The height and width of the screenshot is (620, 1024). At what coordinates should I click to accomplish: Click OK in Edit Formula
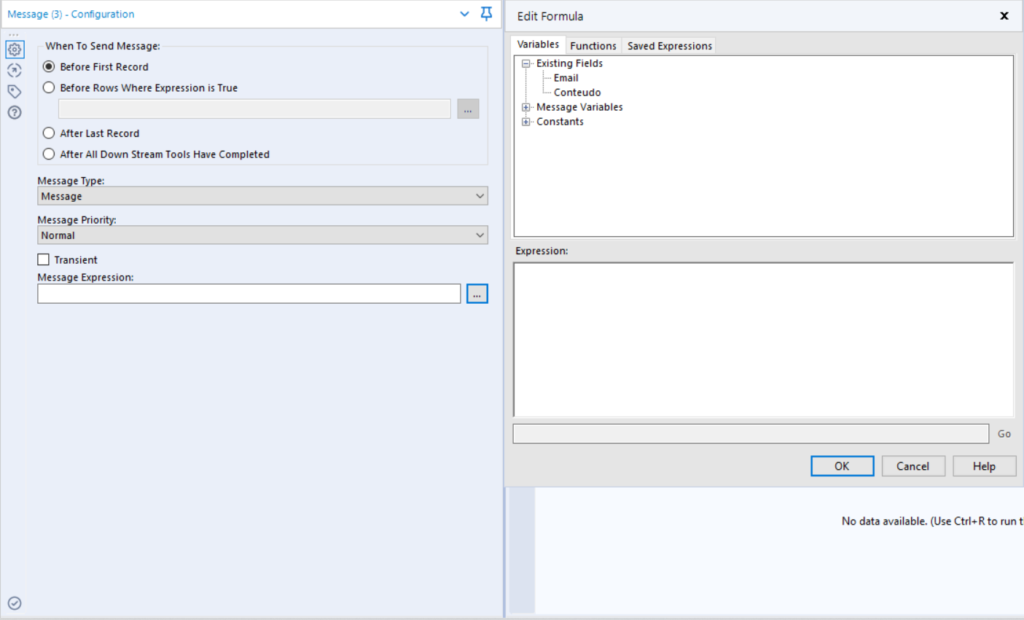coord(842,466)
